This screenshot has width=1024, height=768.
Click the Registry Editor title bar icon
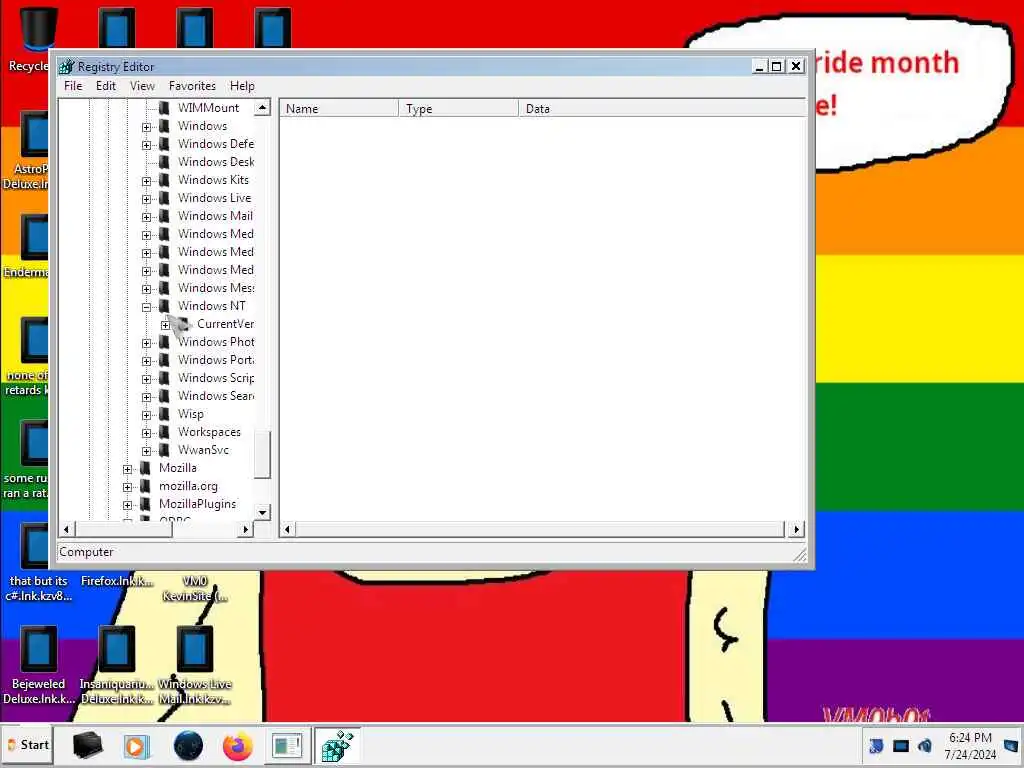(66, 67)
